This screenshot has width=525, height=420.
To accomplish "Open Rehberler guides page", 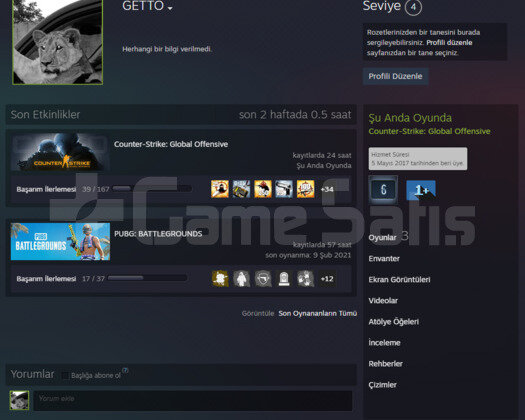I will pyautogui.click(x=385, y=364).
